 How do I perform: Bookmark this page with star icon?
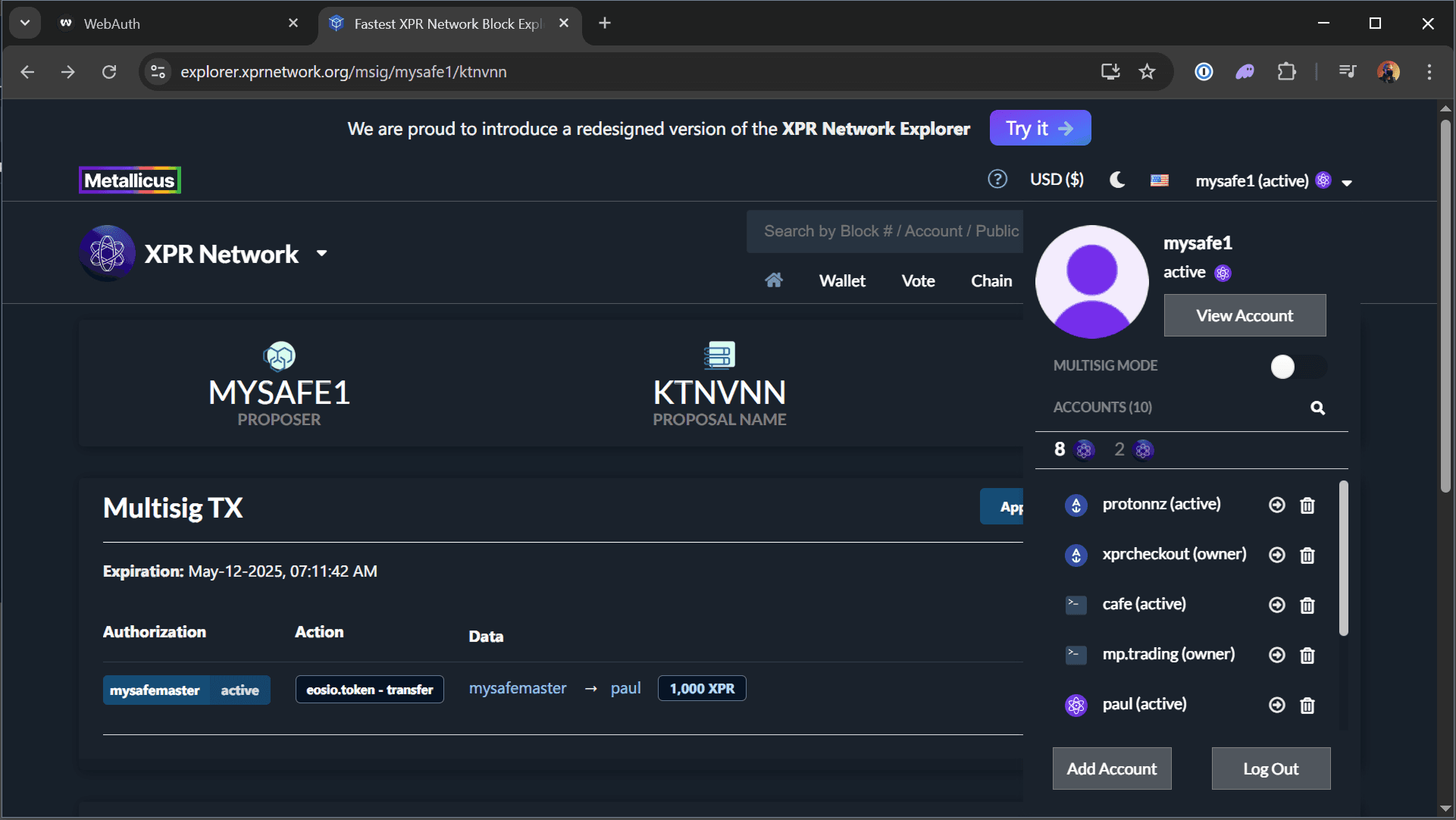[x=1148, y=71]
